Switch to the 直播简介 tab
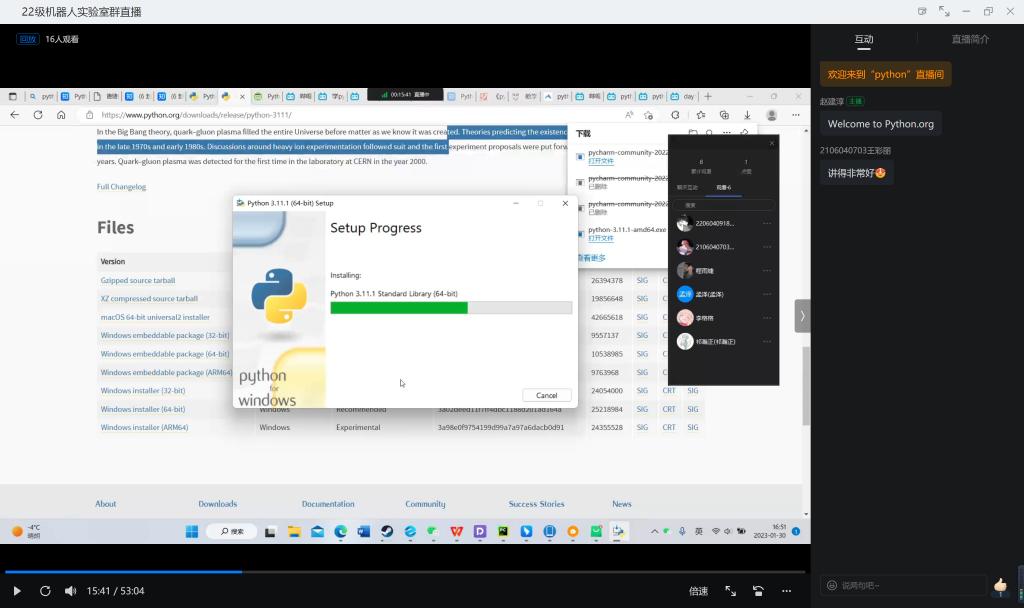The image size is (1024, 608). [x=970, y=39]
